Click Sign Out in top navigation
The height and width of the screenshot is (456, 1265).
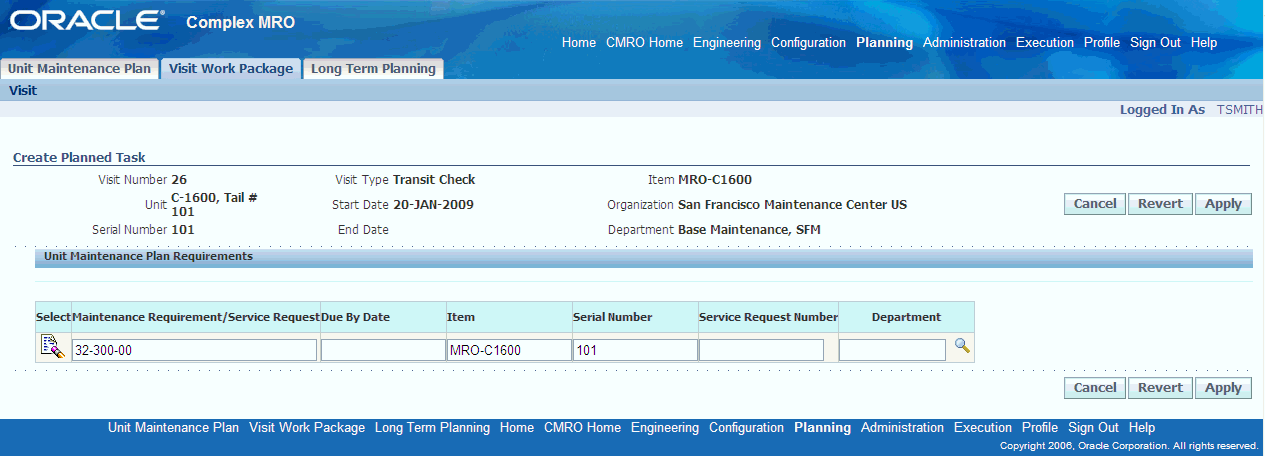[1155, 43]
